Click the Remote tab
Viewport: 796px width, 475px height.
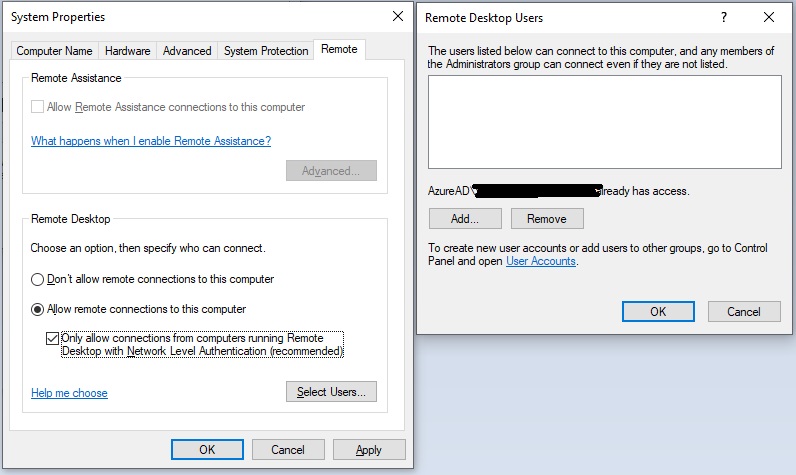click(339, 49)
